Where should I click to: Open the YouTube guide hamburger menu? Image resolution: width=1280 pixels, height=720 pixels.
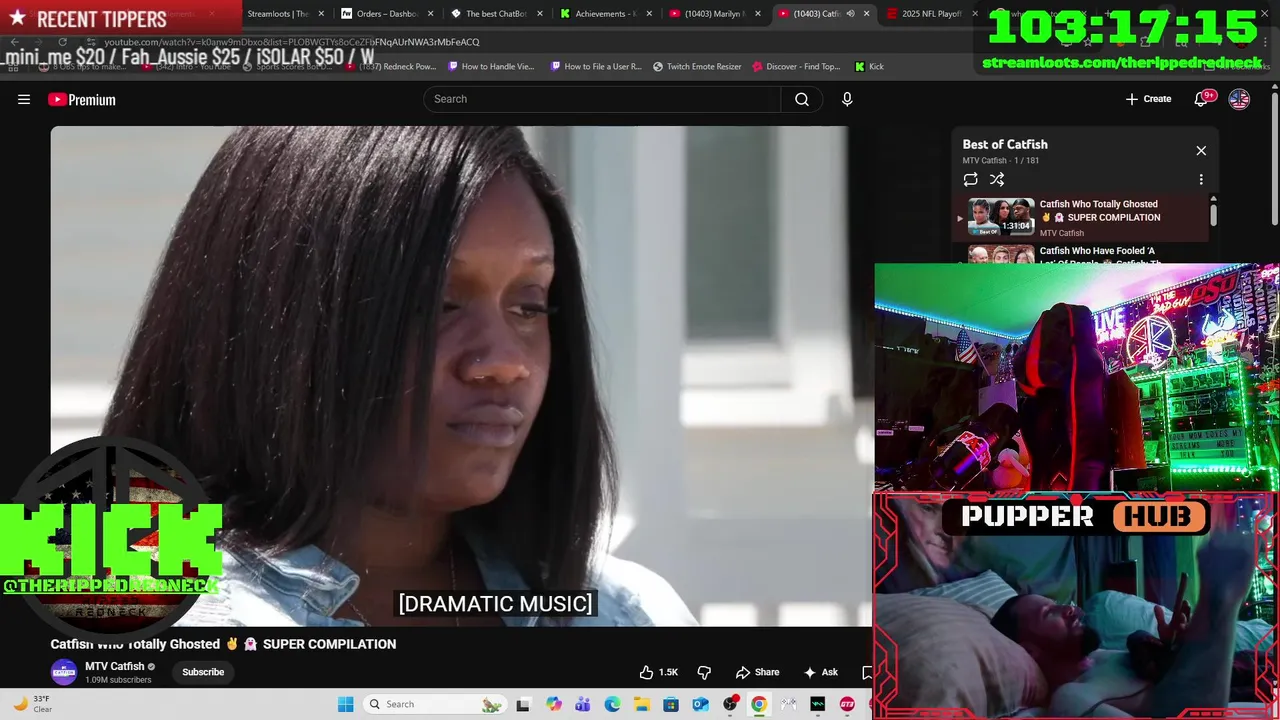[24, 99]
